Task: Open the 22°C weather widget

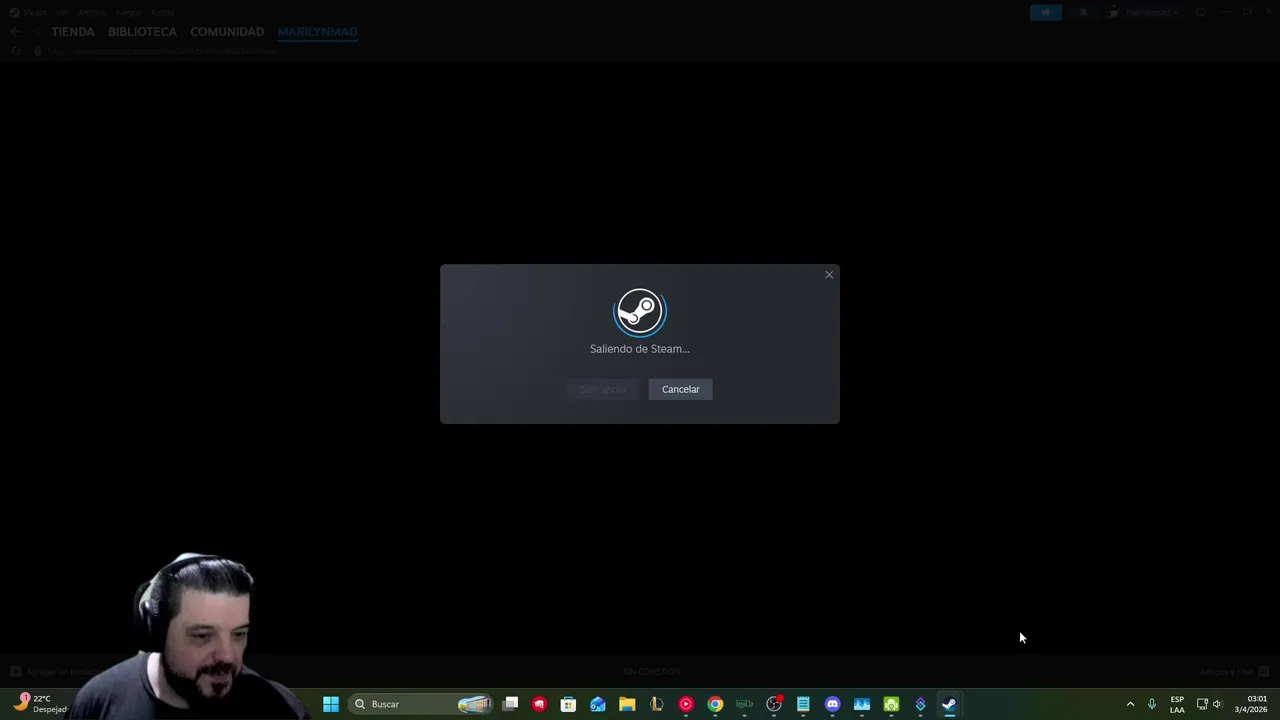Action: point(40,704)
